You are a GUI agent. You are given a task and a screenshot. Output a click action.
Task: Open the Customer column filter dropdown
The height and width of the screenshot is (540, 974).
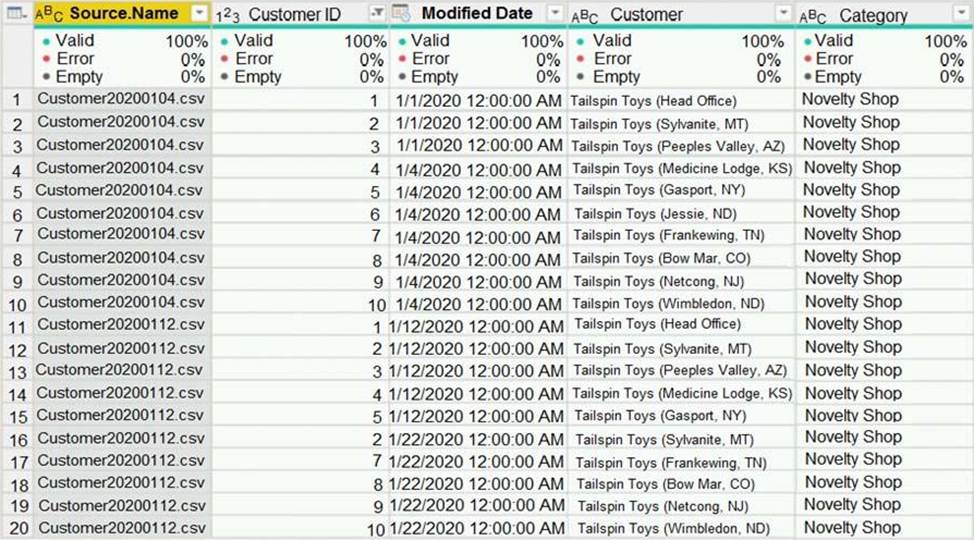coord(783,14)
